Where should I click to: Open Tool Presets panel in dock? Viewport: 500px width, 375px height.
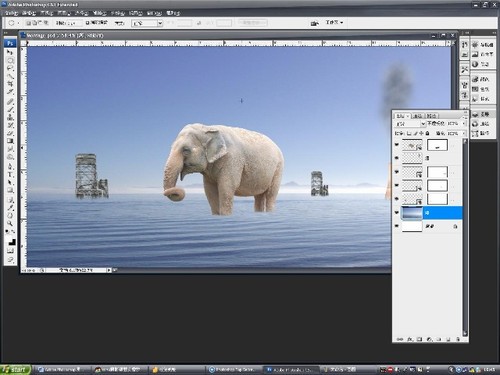point(465,70)
